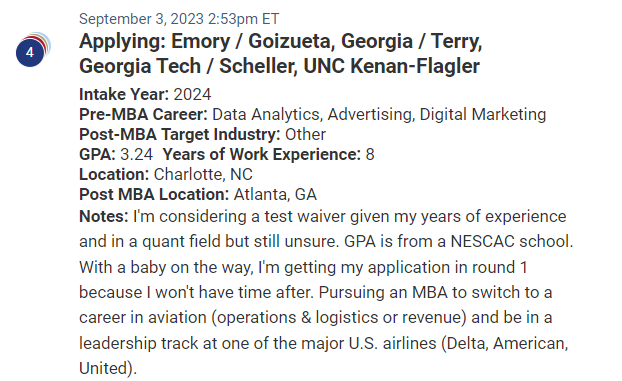Screen dimensions: 622x381
Task: Open the September 3, 2023 timestamp
Action: point(179,19)
